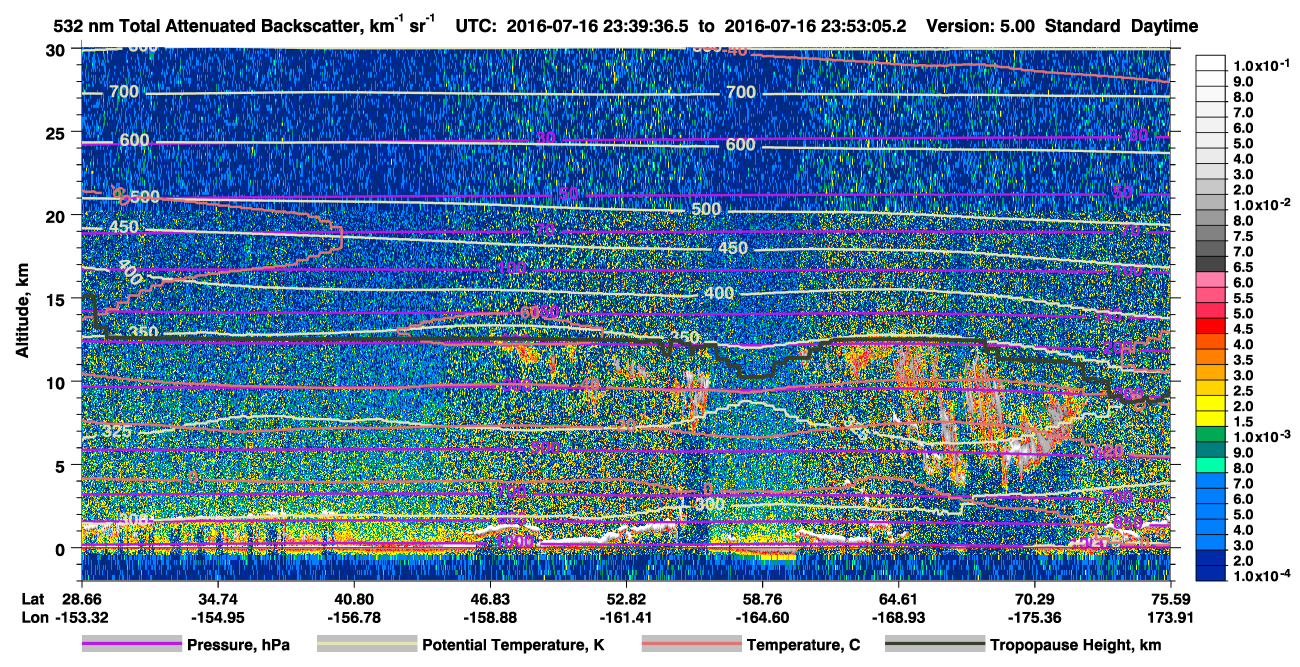Screen dimensions: 1300x667
Task: Click the dark blue 1.0x10-4 colorbar swatch
Action: pyautogui.click(x=1210, y=574)
